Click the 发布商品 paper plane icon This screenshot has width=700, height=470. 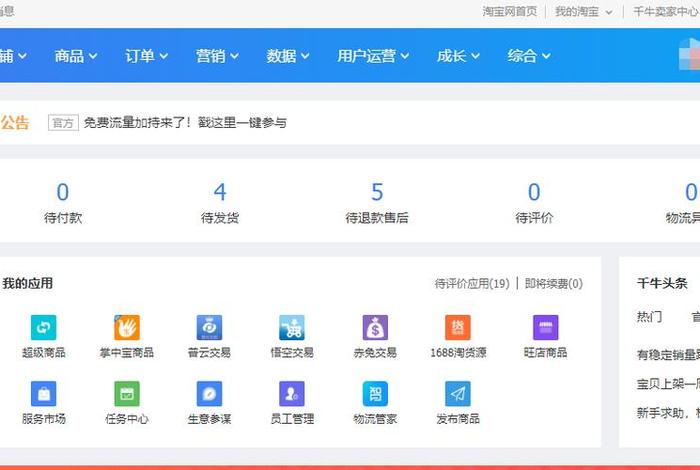[458, 394]
